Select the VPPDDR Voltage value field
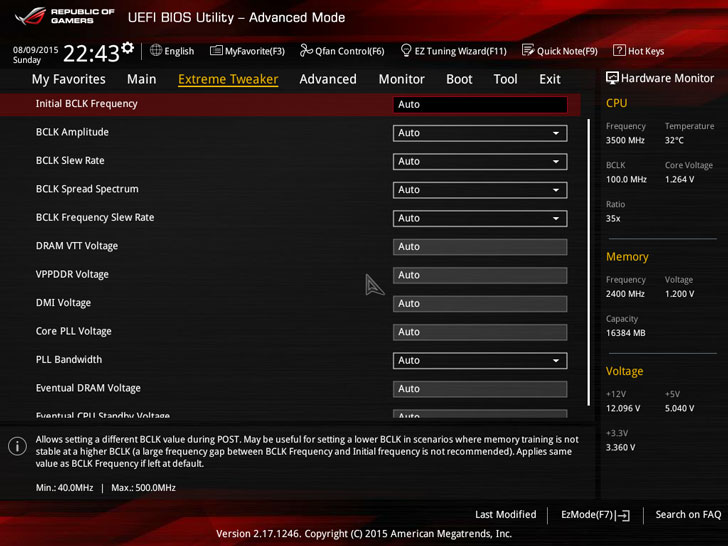 pos(480,275)
